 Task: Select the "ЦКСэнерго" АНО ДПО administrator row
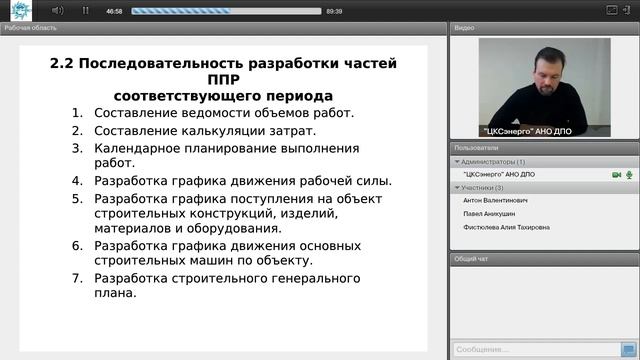click(544, 175)
